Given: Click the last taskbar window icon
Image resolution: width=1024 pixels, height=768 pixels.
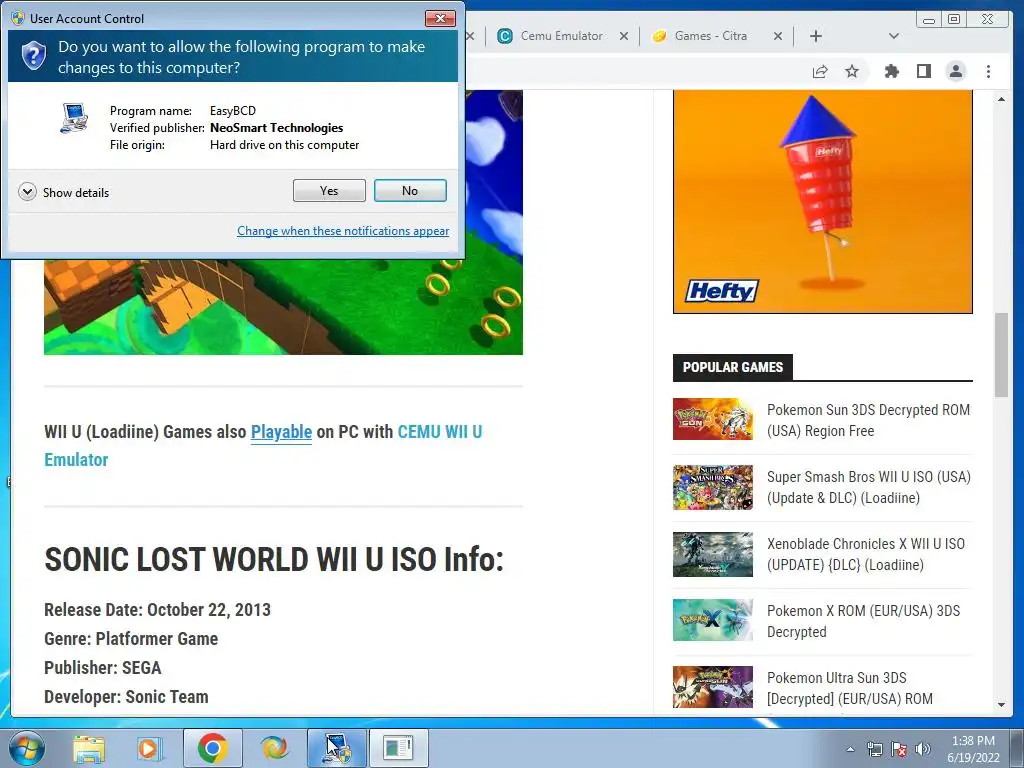Looking at the screenshot, I should coord(398,748).
